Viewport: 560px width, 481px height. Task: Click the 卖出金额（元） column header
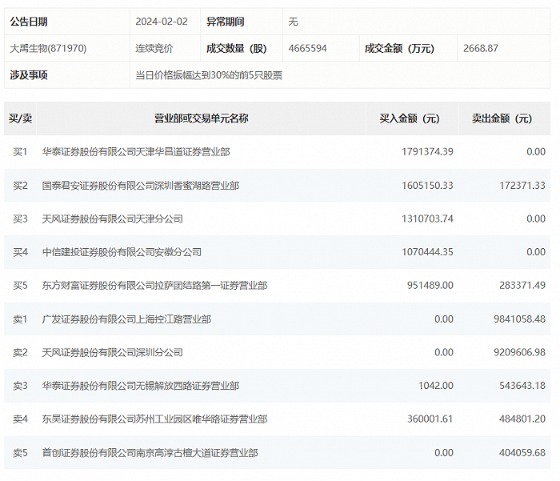[502, 118]
